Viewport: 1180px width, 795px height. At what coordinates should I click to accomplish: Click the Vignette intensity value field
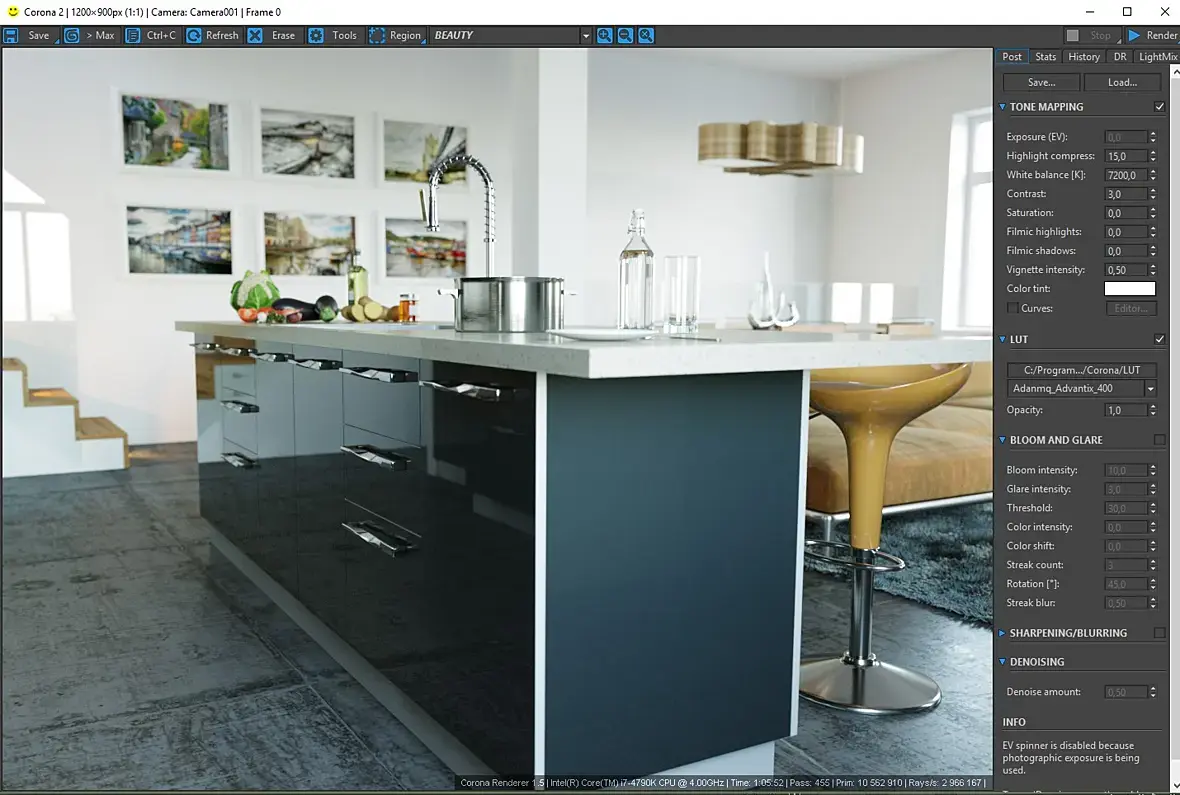tap(1125, 270)
